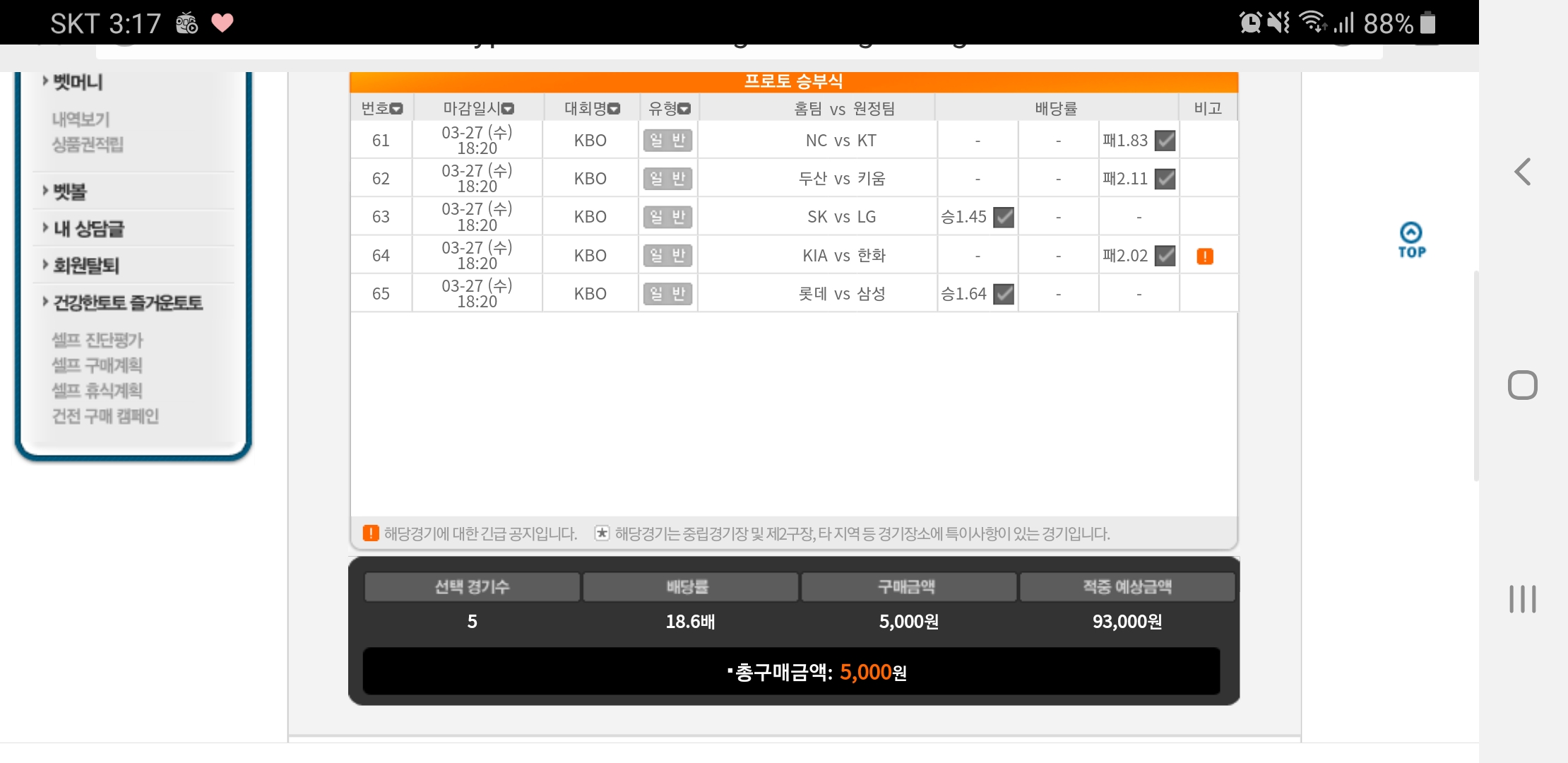The width and height of the screenshot is (1568, 763).
Task: Open the recent apps navigation button
Action: click(1523, 599)
